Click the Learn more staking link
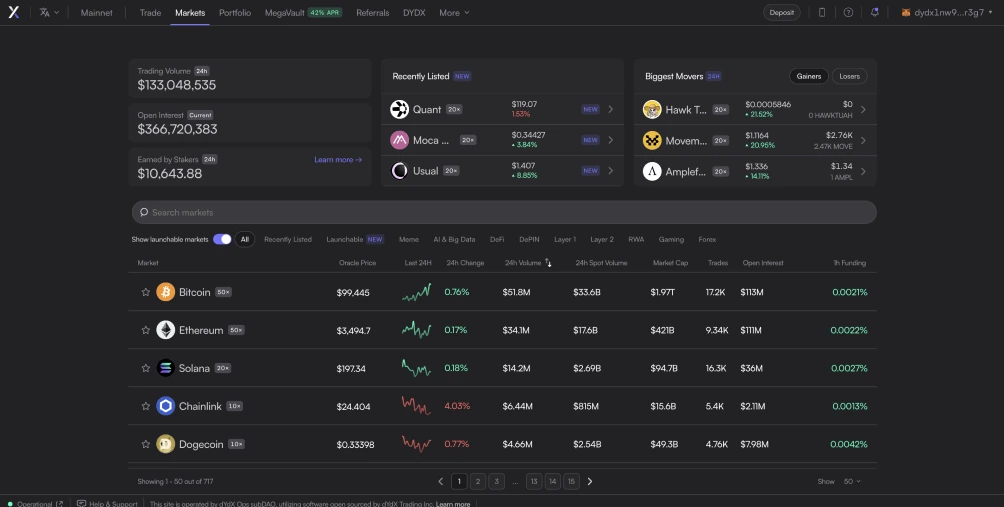 (338, 159)
